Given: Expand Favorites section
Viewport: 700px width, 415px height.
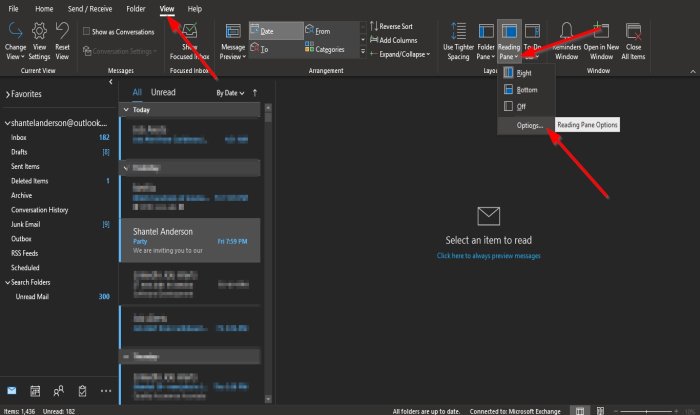Looking at the screenshot, I should 8,94.
